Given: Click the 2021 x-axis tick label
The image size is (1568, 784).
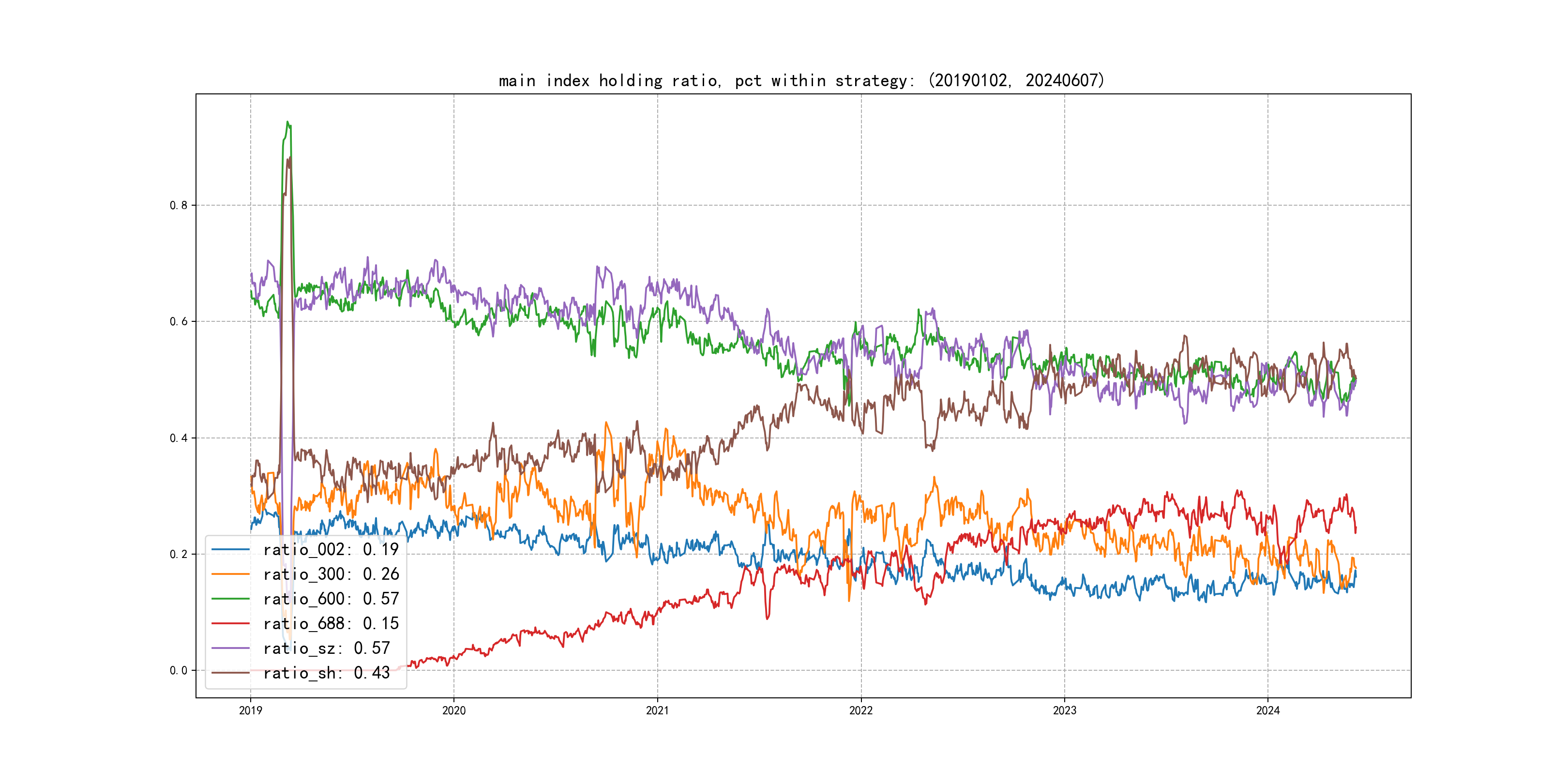Looking at the screenshot, I should coord(657,710).
